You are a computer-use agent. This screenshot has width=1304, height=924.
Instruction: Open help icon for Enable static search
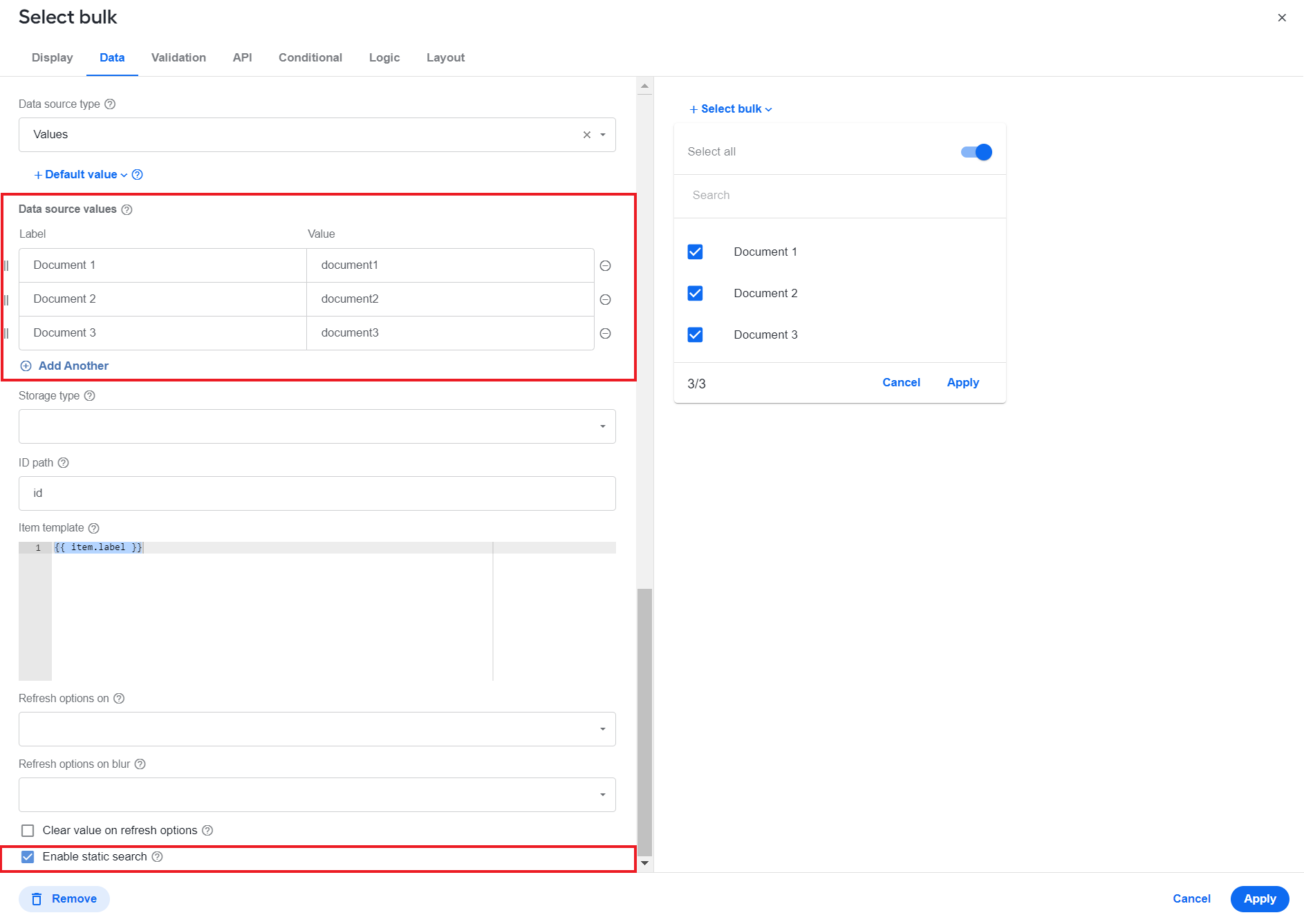pyautogui.click(x=157, y=857)
